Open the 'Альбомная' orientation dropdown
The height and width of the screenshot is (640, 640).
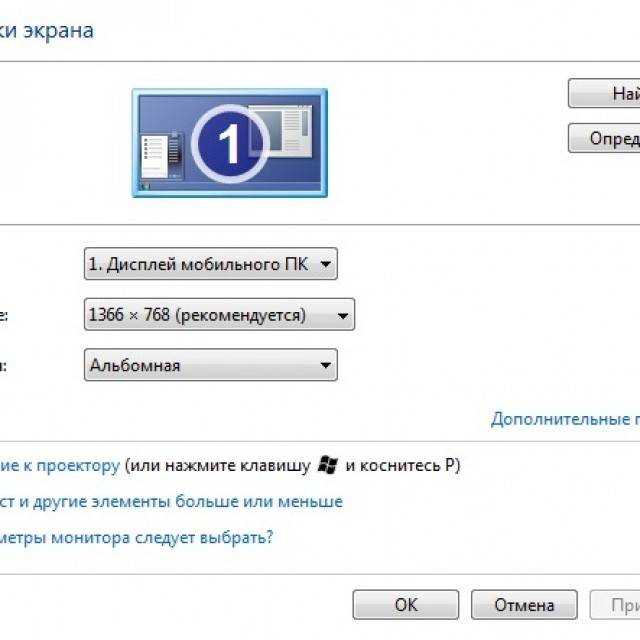coord(211,365)
